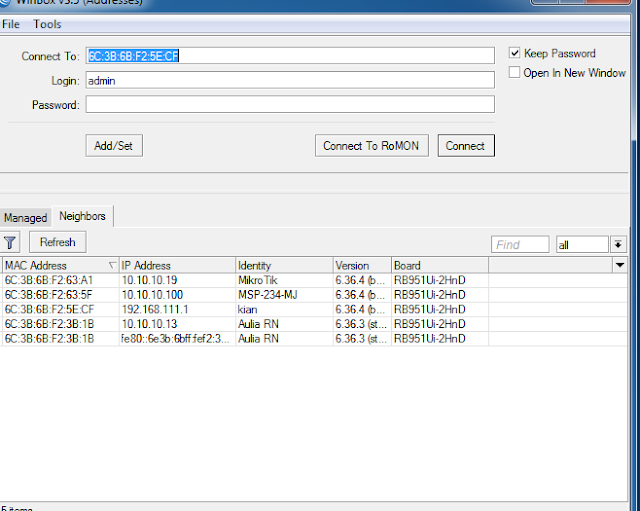Switch to the Managed tab

(25, 218)
